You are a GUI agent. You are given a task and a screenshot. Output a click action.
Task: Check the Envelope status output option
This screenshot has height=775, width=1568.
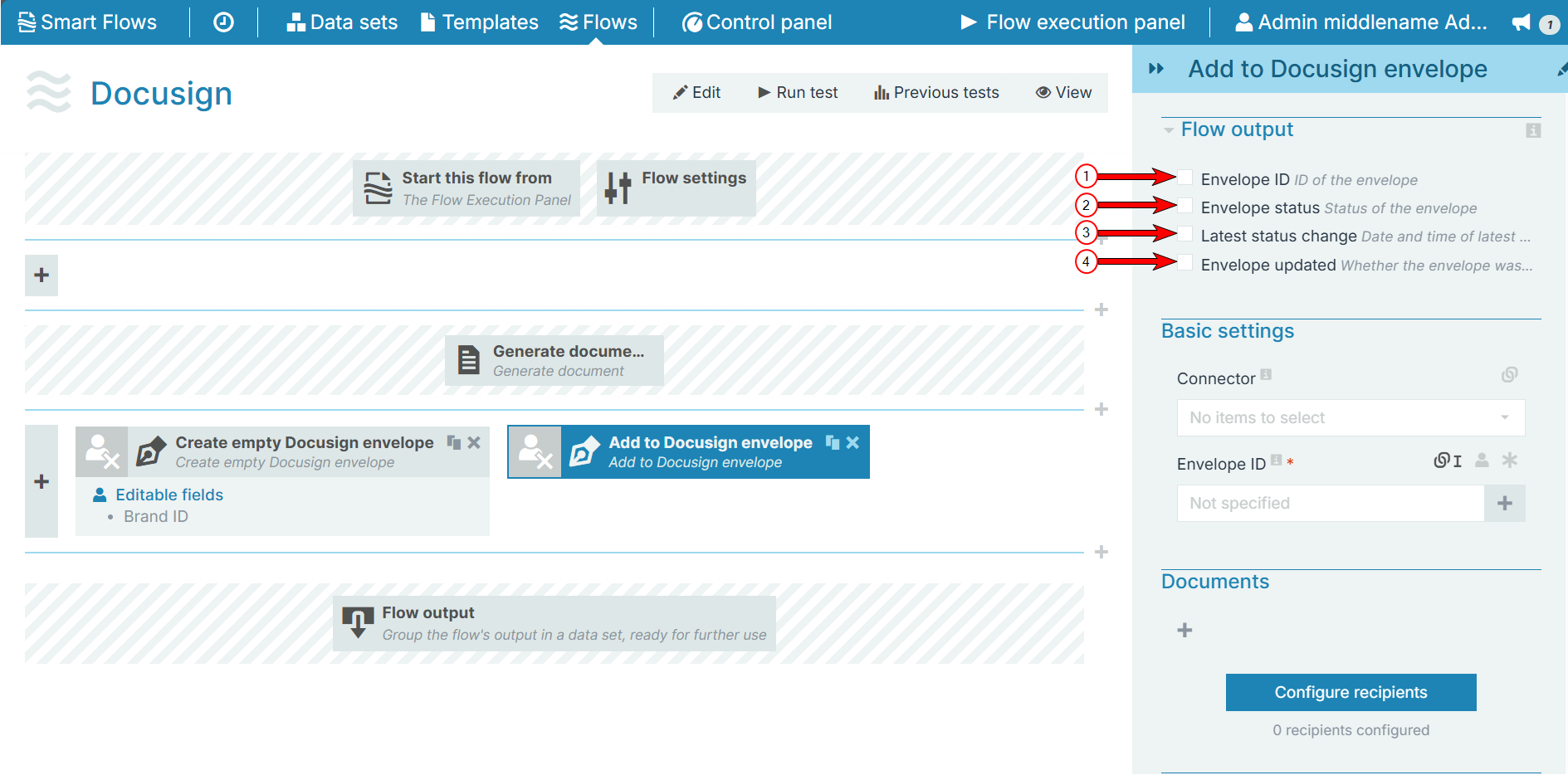click(1185, 206)
